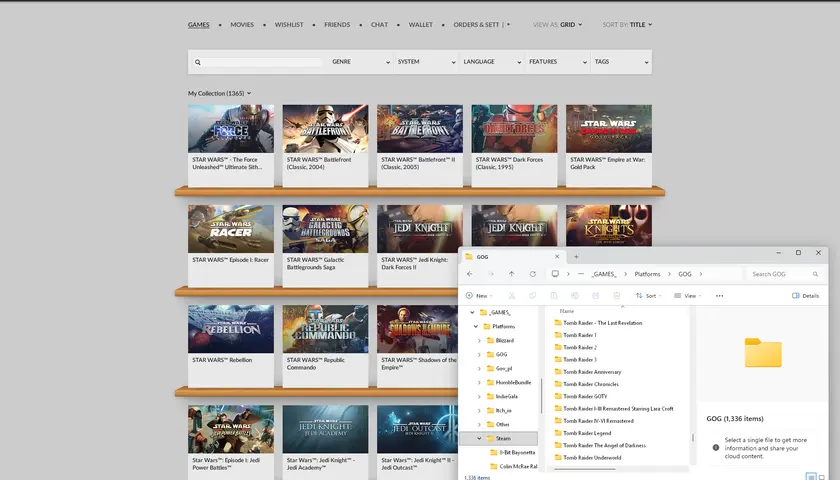
Task: Go back in File Explorer
Action: [x=470, y=274]
